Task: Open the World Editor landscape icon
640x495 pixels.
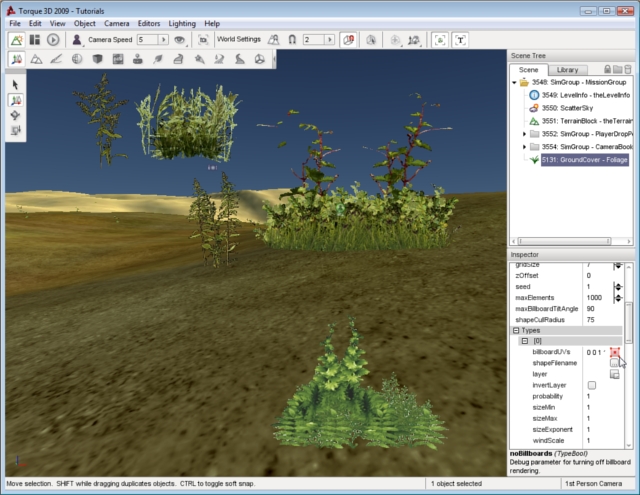Action: tap(17, 40)
